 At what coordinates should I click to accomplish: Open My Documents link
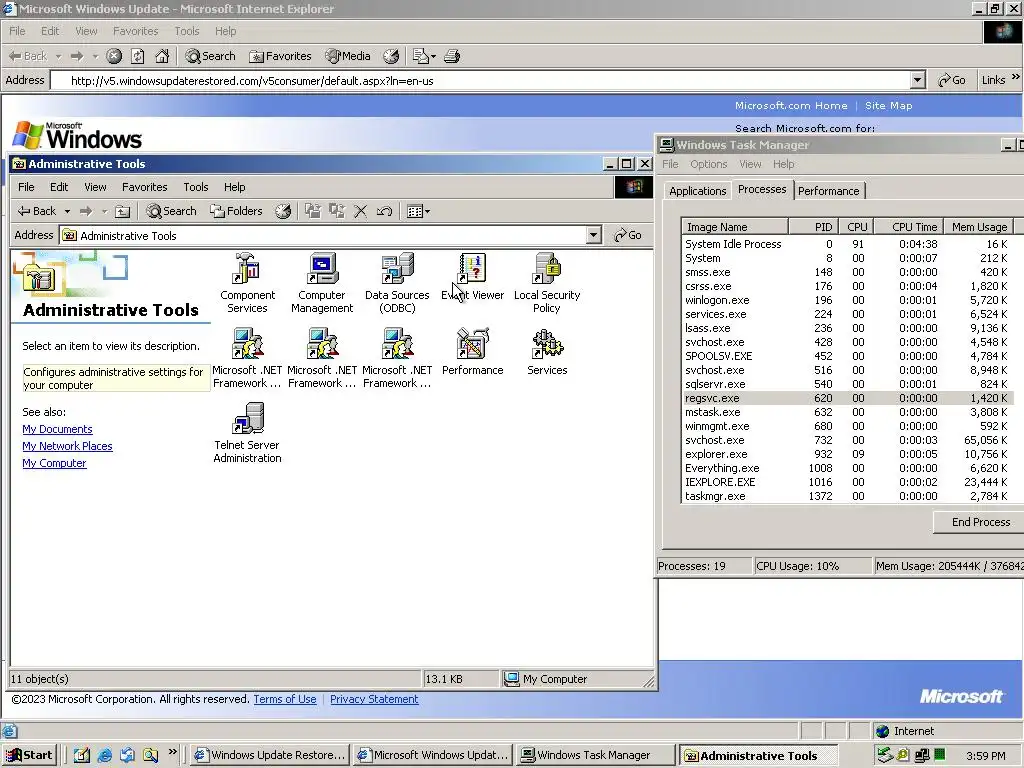pyautogui.click(x=57, y=429)
